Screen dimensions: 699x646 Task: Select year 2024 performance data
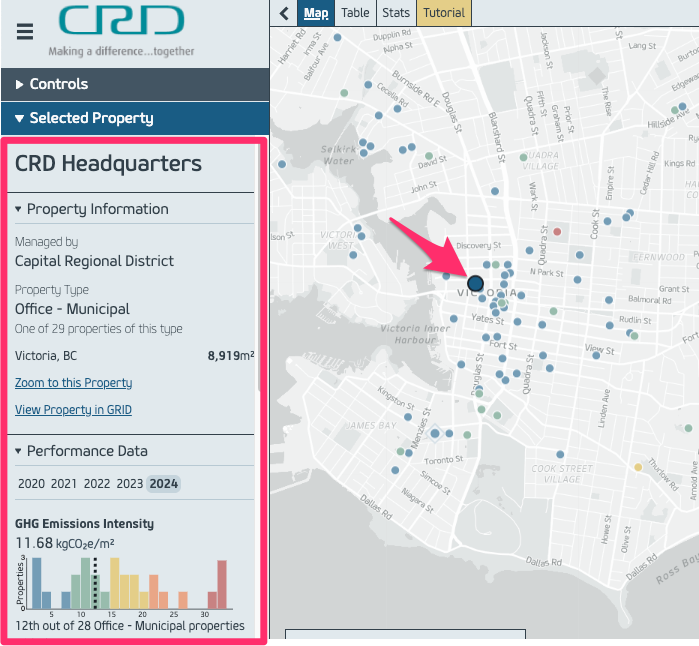click(x=164, y=484)
